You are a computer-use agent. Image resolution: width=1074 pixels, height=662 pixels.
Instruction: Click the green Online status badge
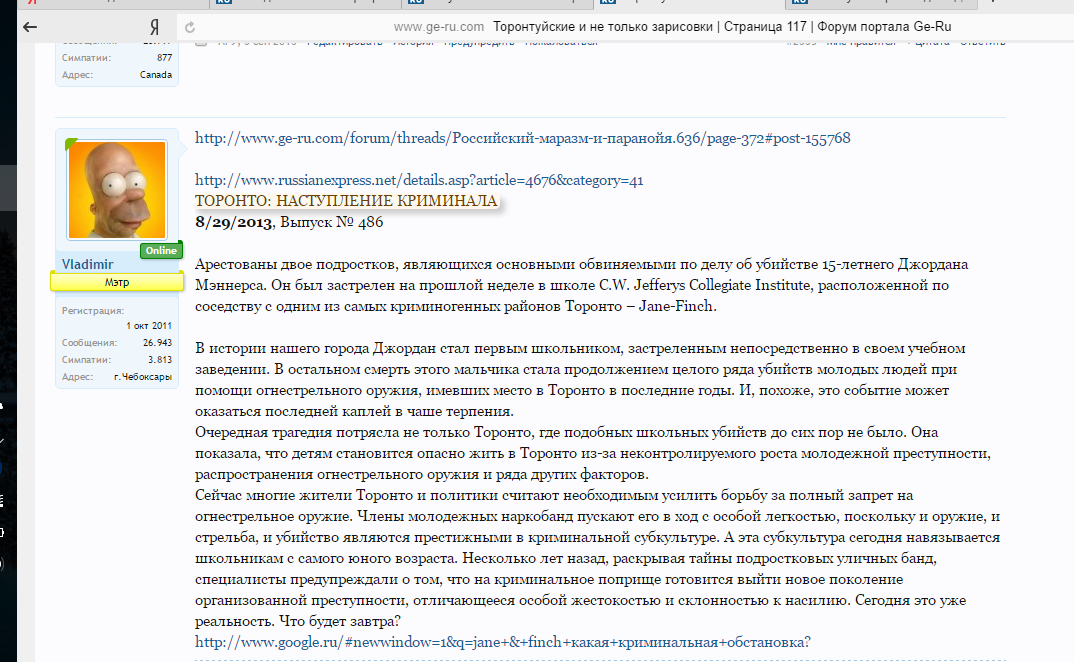coord(159,250)
